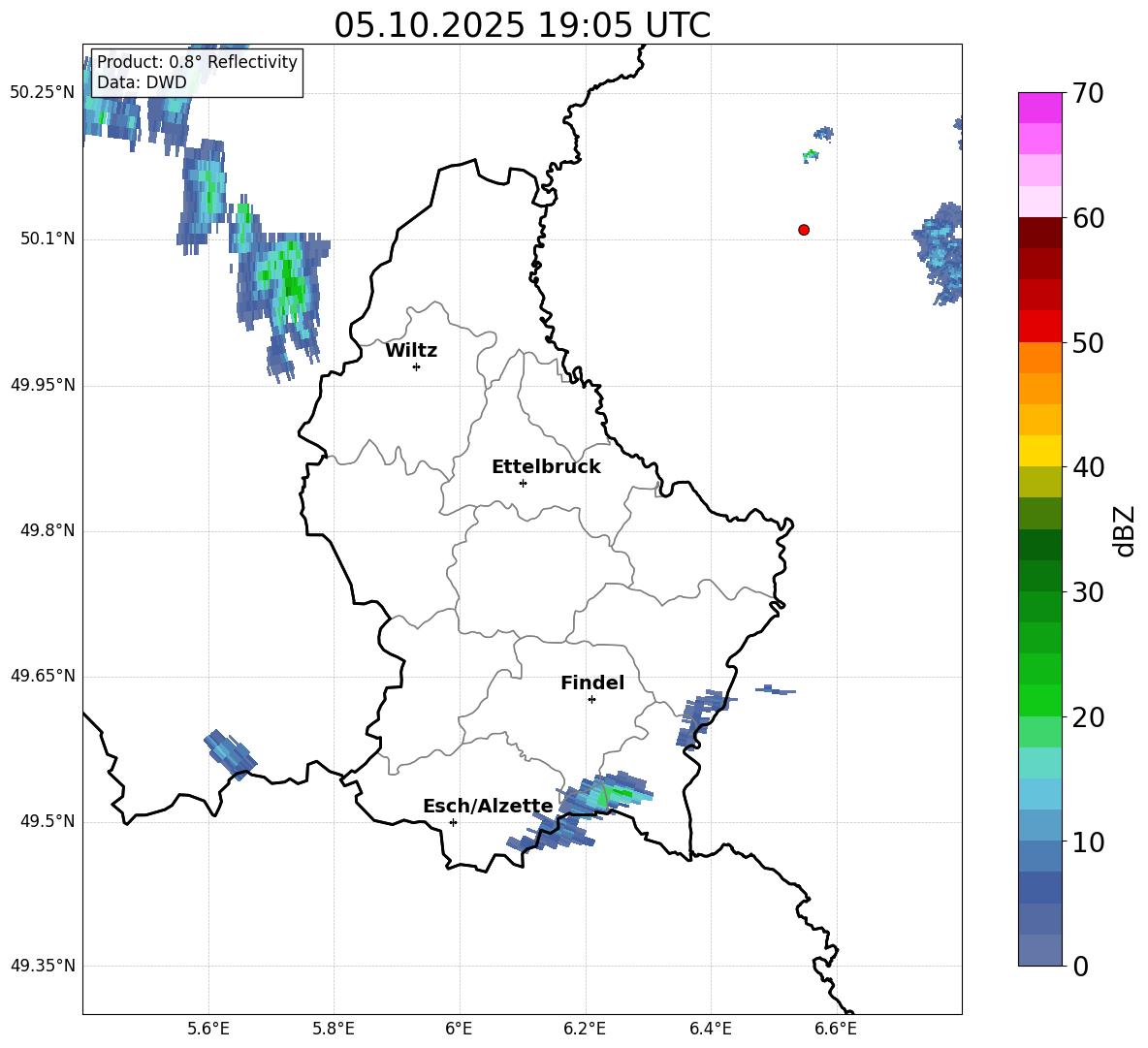
Task: Click the 49.5°N latitude label
Action: point(48,821)
